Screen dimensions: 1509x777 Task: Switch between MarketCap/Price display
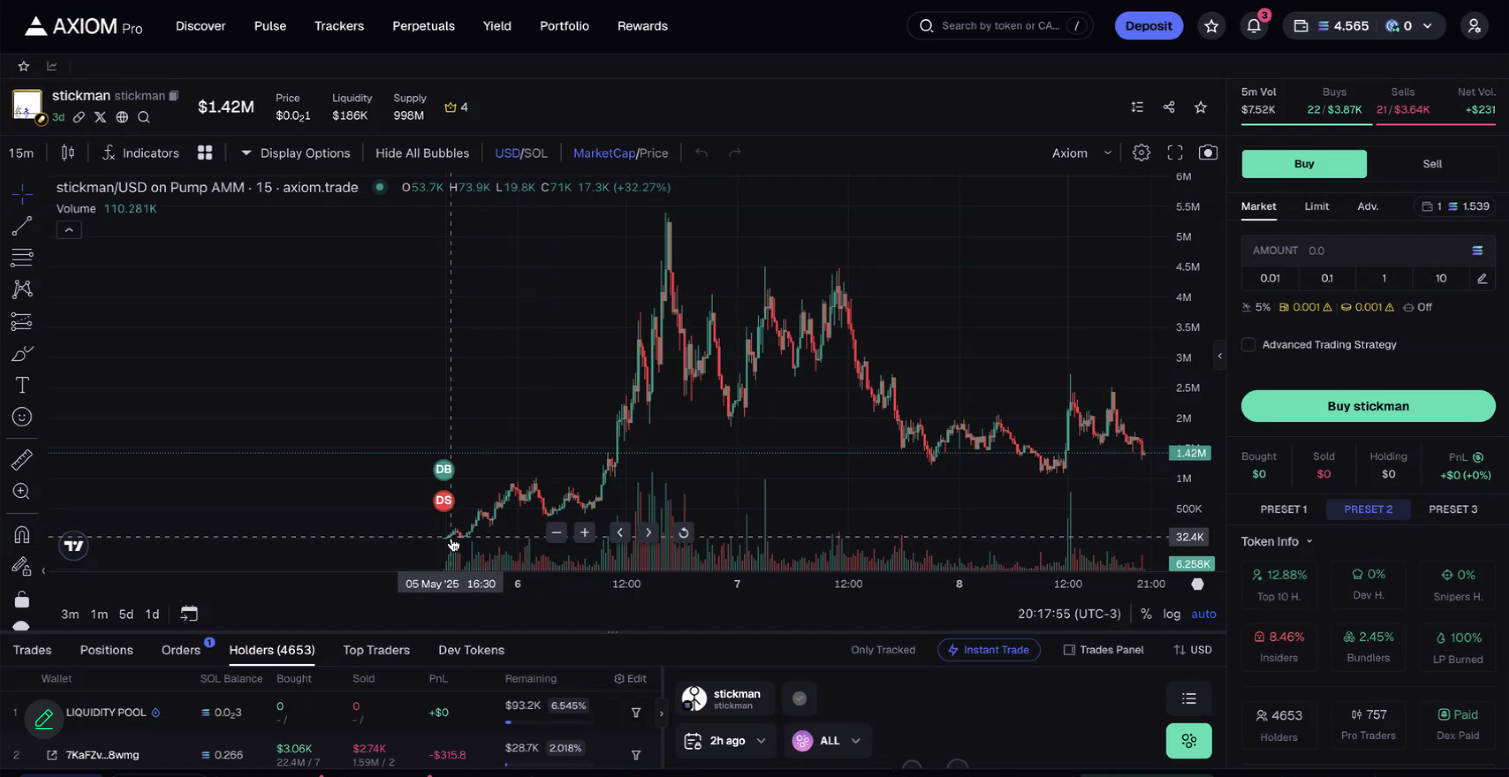click(620, 153)
